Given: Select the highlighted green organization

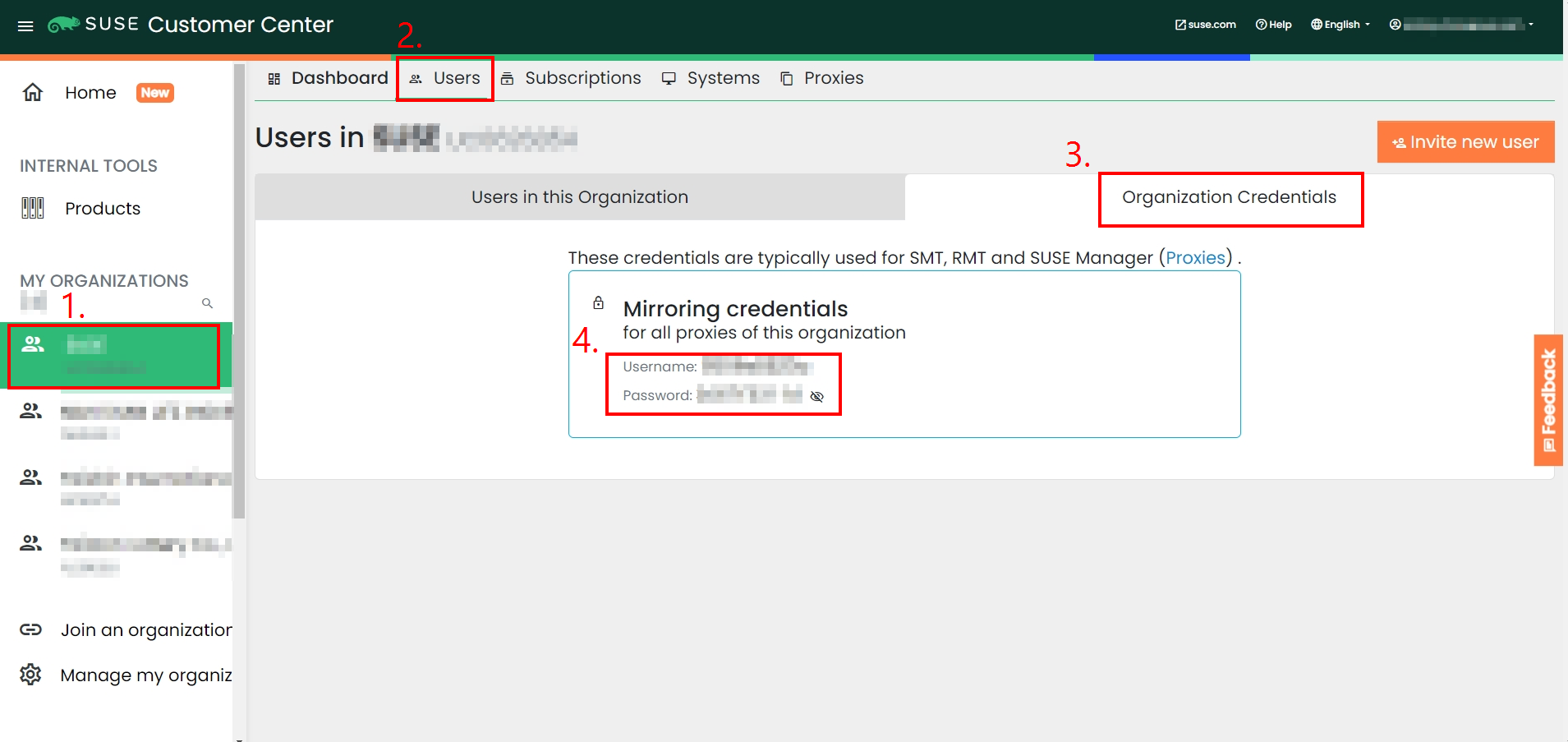Looking at the screenshot, I should point(114,356).
